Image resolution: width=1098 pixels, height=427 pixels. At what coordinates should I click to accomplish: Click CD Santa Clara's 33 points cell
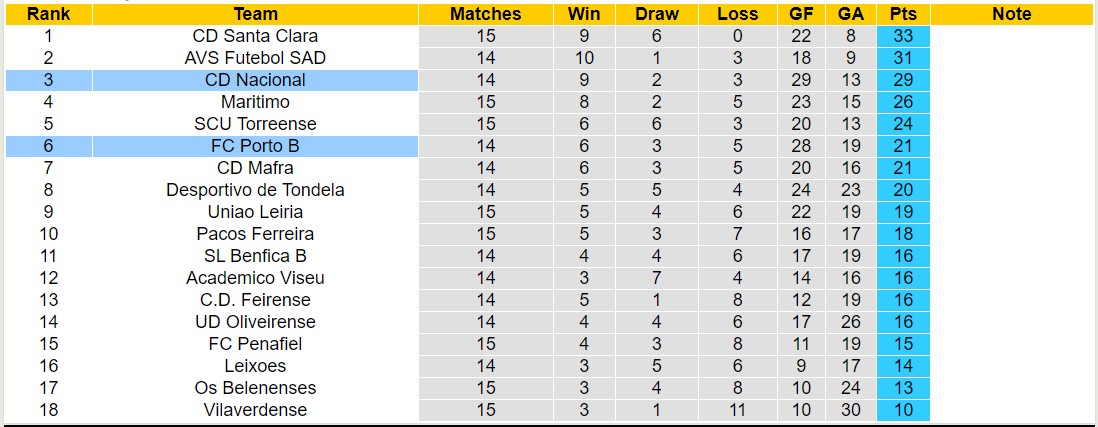coord(904,36)
